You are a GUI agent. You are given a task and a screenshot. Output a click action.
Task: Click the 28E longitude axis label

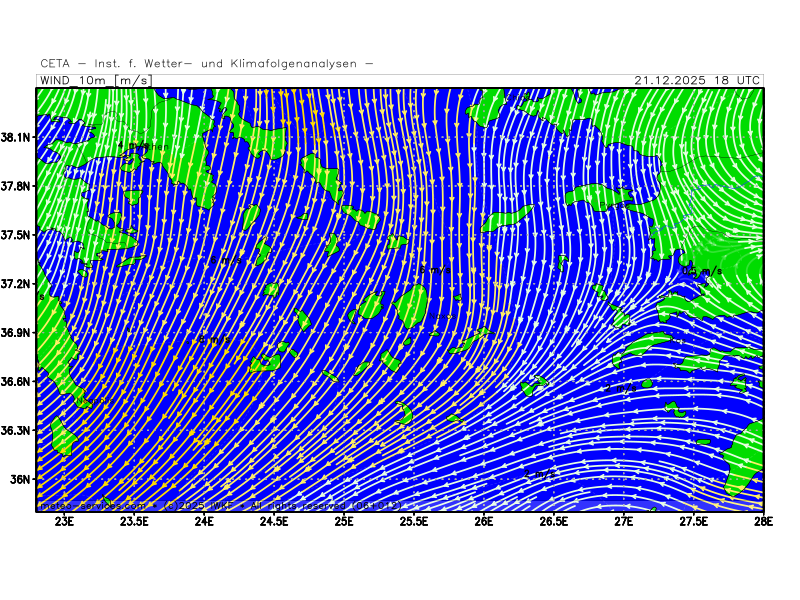[763, 521]
